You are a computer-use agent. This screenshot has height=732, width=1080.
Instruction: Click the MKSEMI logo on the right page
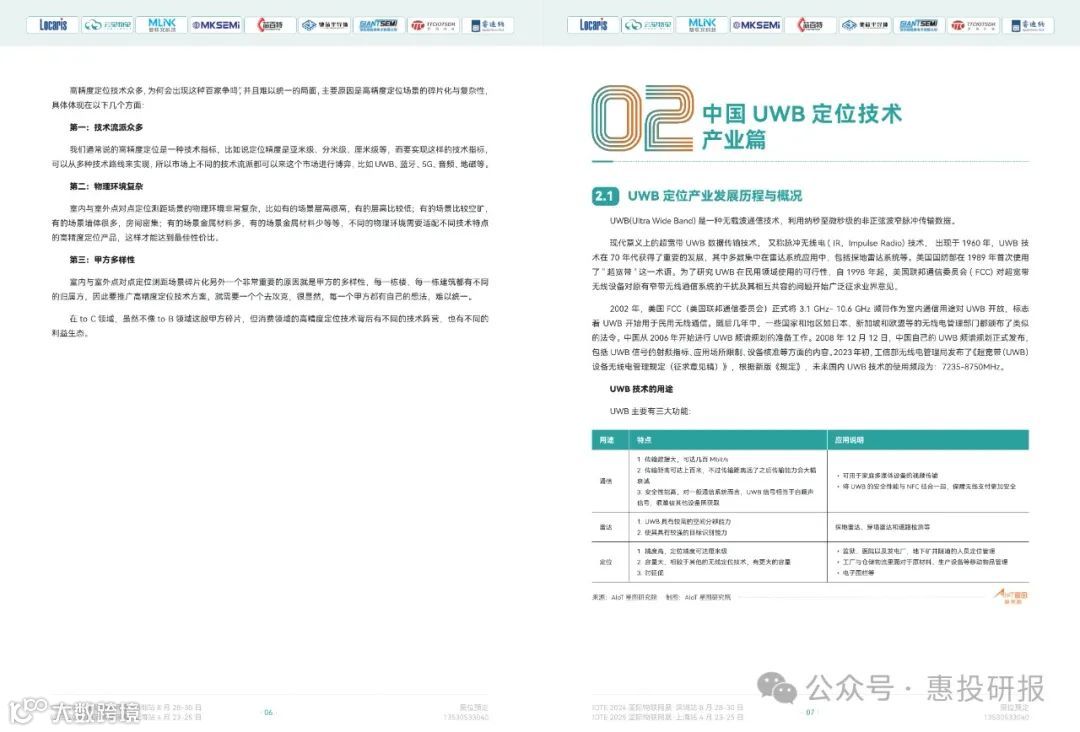click(x=756, y=25)
